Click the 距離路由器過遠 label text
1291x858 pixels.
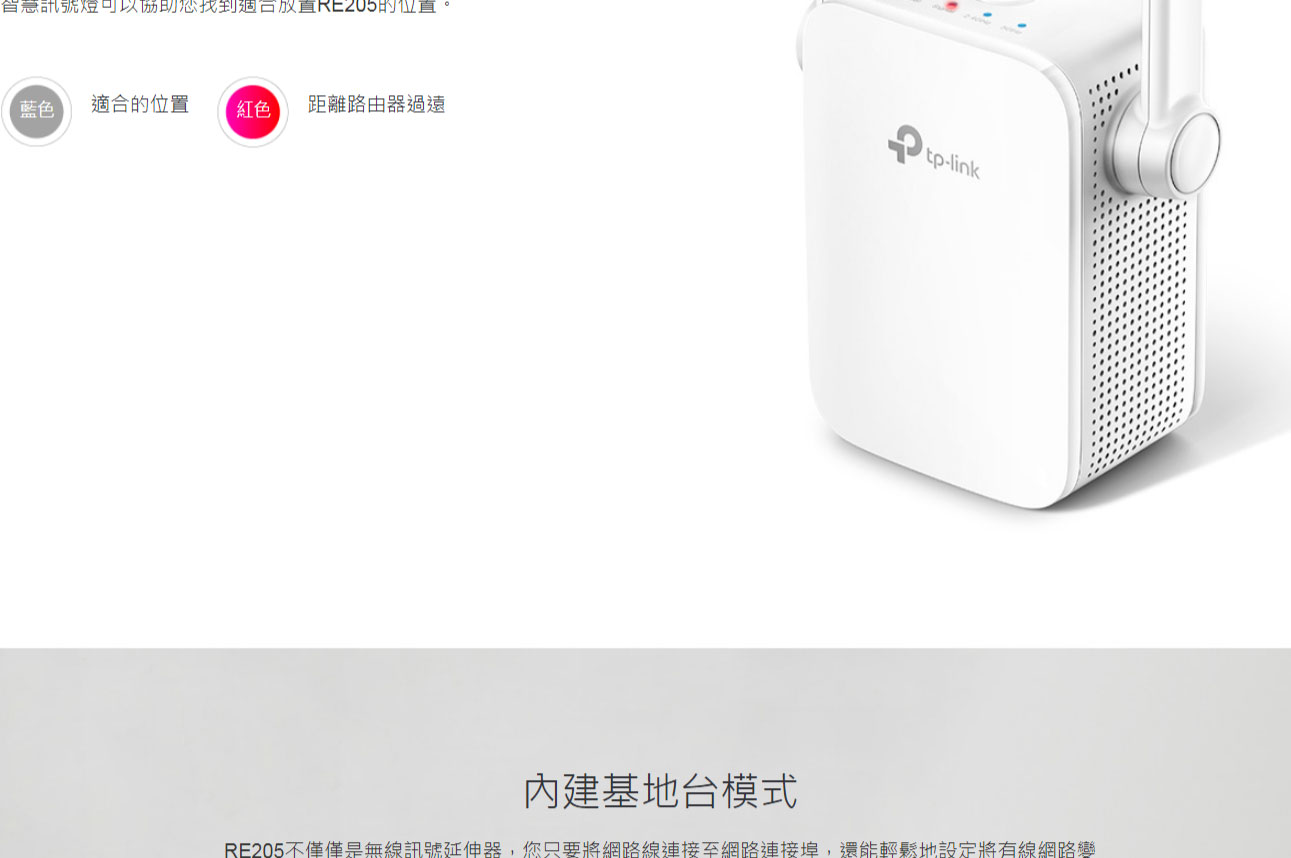tap(377, 104)
